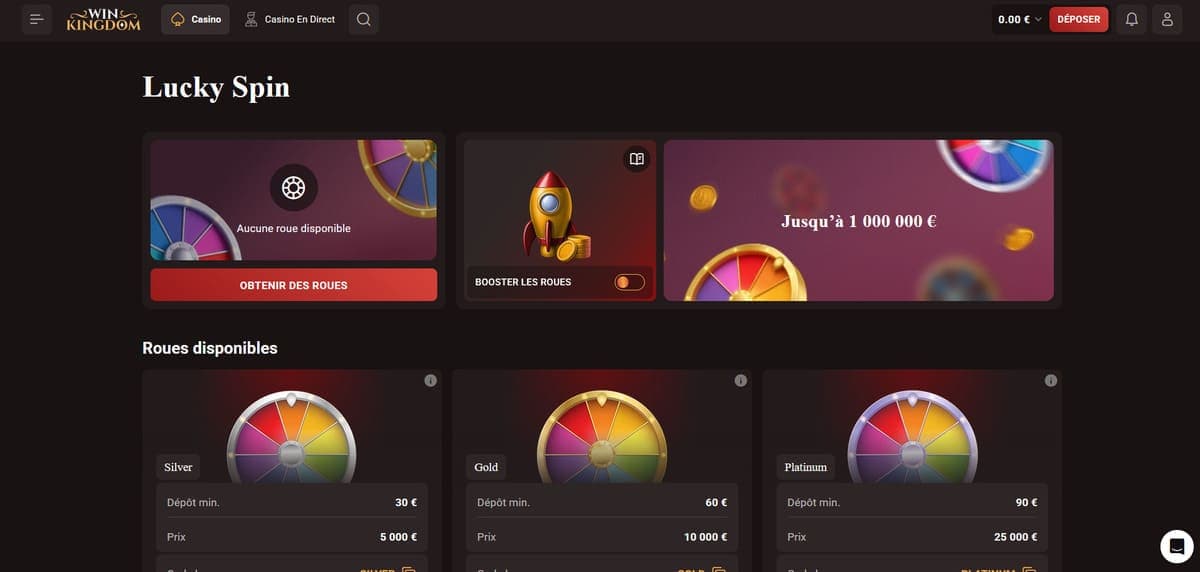Click the Win Kingdom logo

point(104,19)
